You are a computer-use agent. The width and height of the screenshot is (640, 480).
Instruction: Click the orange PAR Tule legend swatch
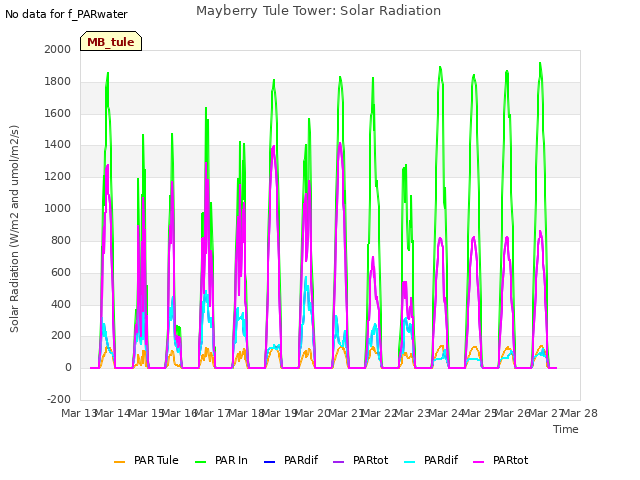[x=120, y=462]
